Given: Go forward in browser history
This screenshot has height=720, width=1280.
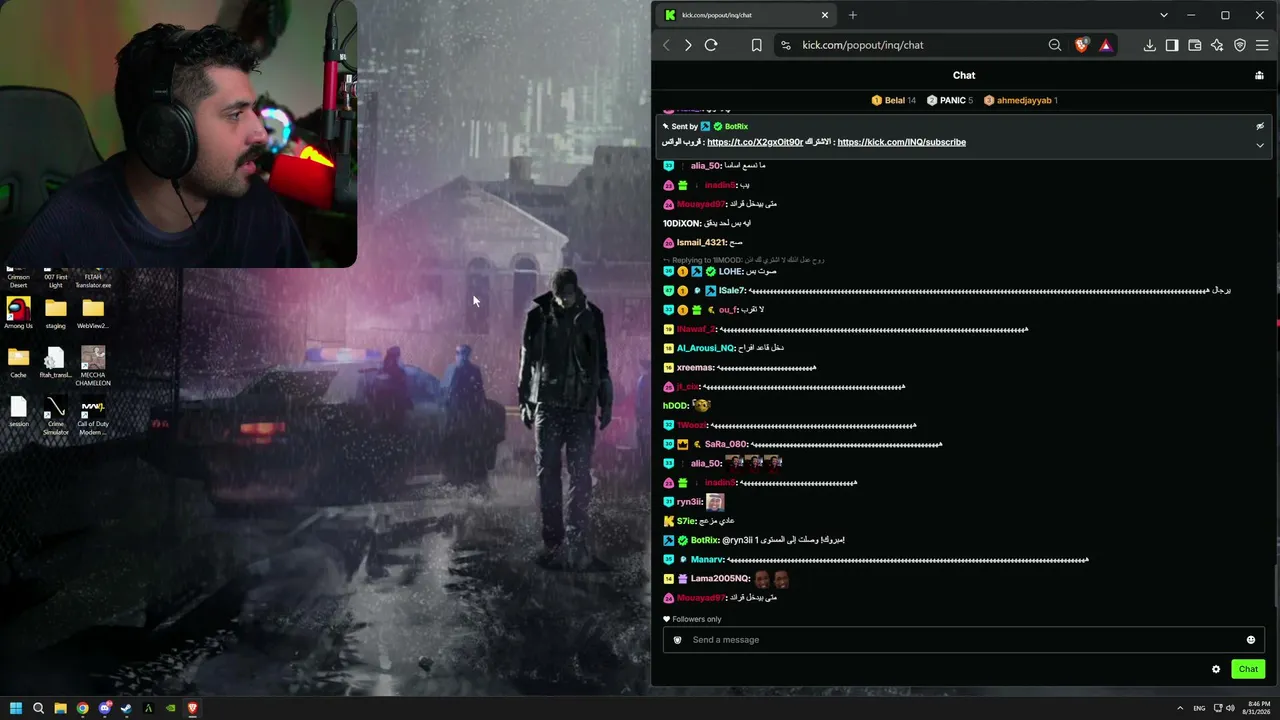Looking at the screenshot, I should tap(688, 45).
